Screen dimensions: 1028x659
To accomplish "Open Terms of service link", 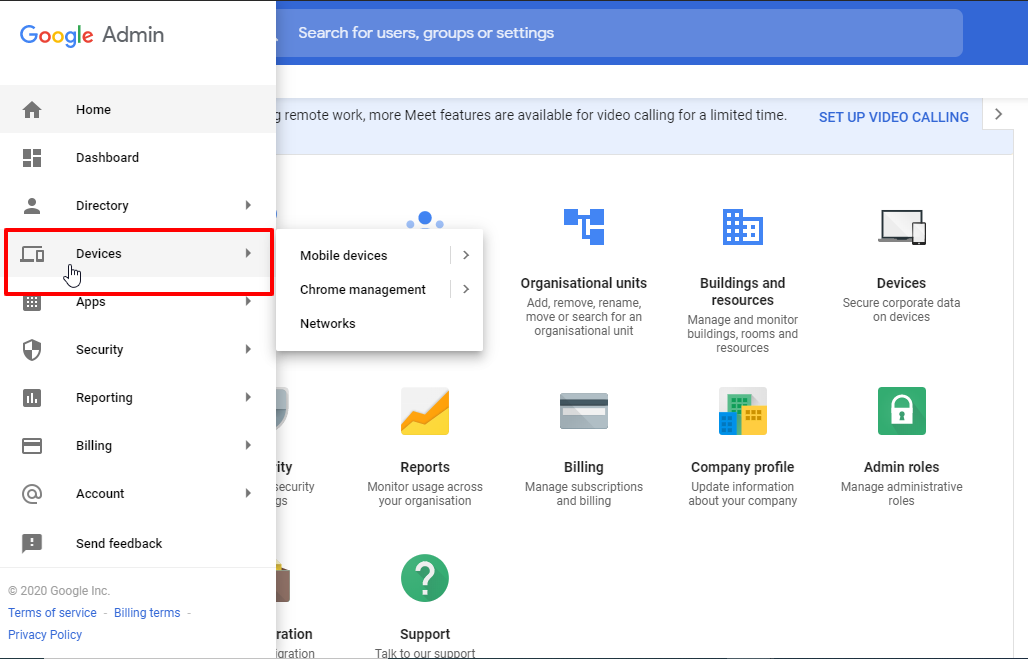I will (x=52, y=612).
